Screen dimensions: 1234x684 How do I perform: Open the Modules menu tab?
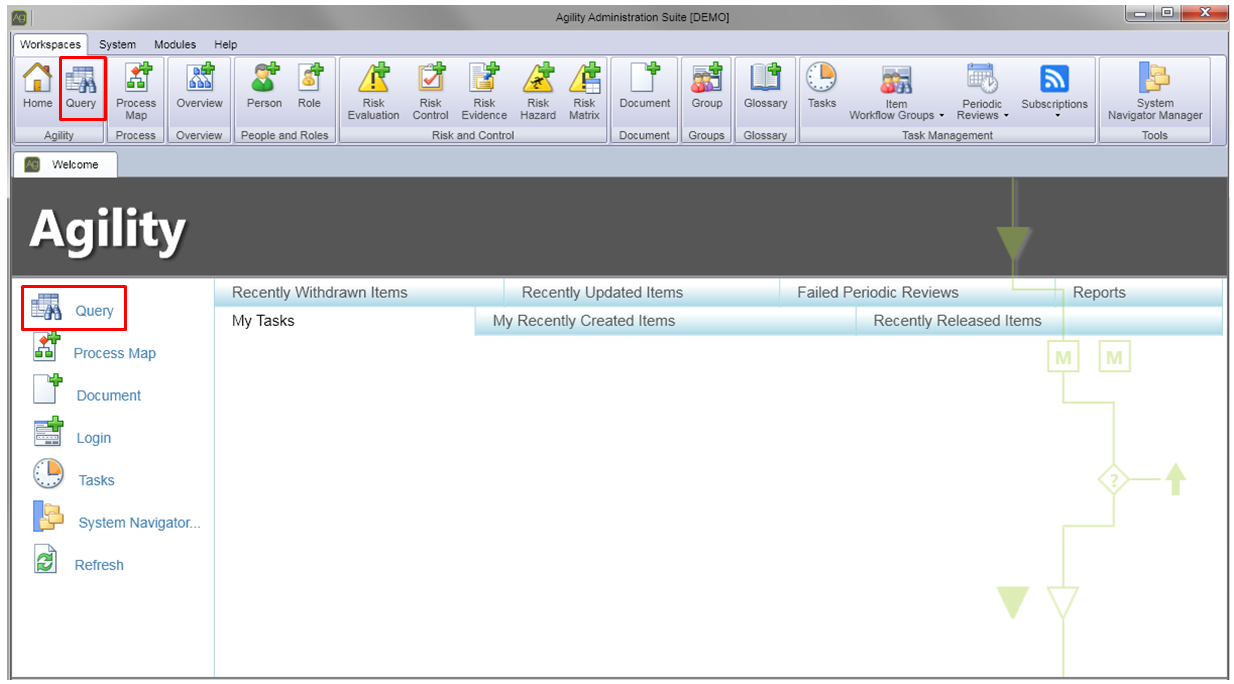(175, 44)
